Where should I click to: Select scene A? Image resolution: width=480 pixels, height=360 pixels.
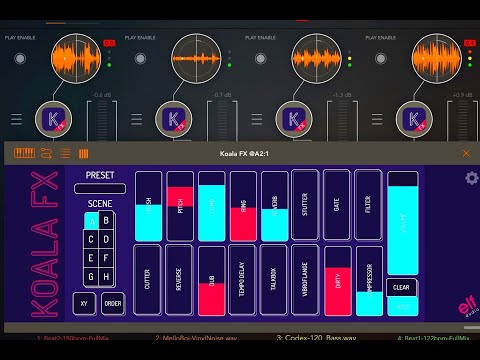pos(92,221)
